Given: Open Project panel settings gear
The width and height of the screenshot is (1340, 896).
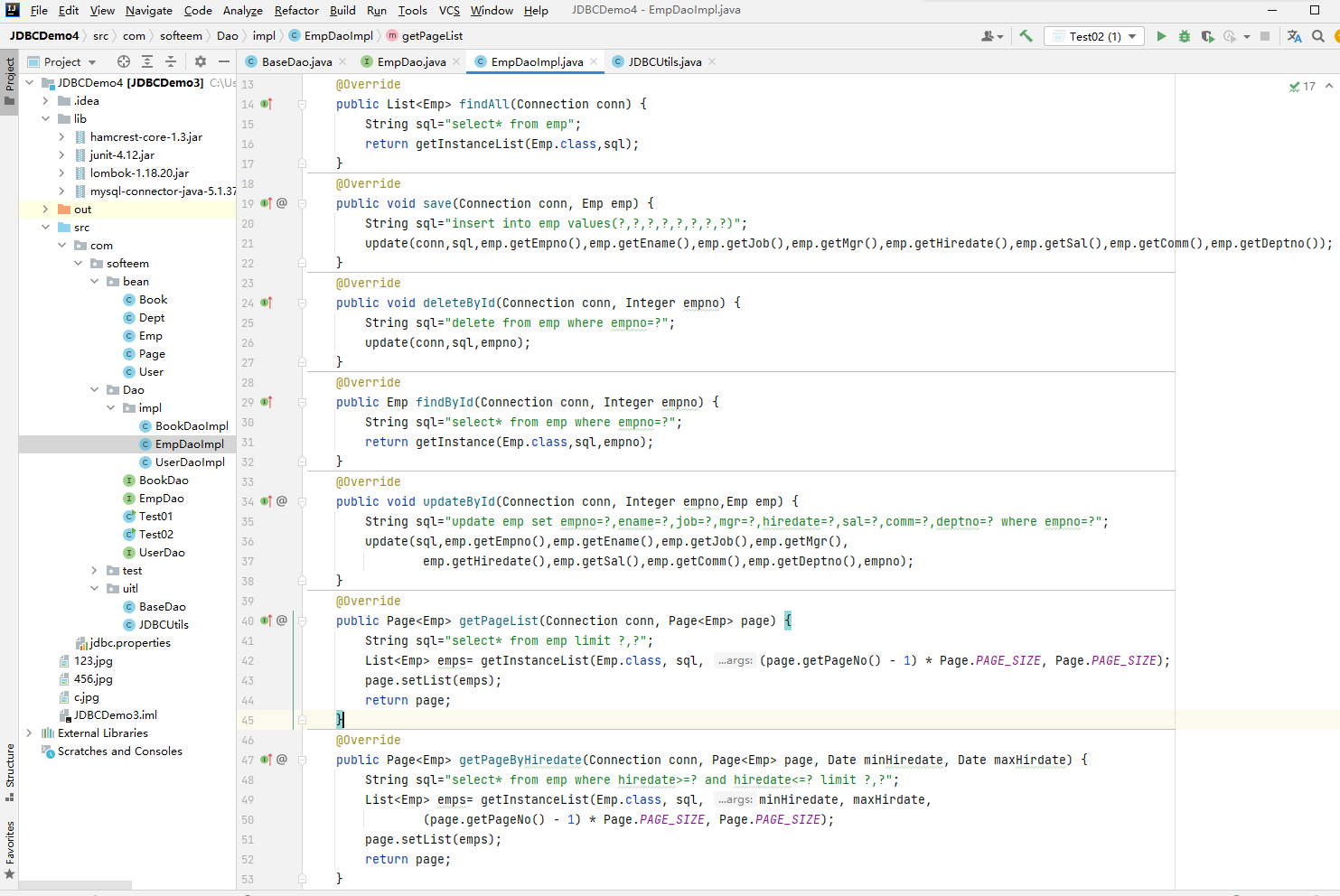Looking at the screenshot, I should [201, 61].
